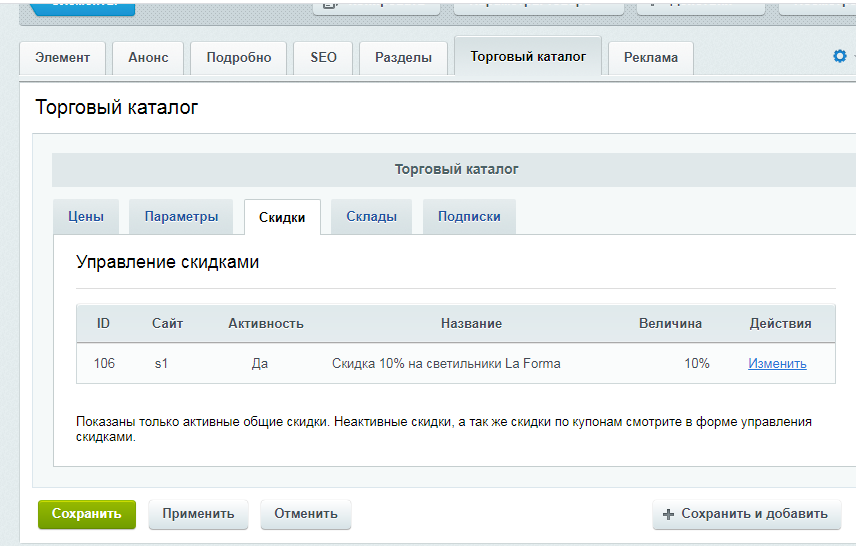Open the gear settings icon by the tabs
This screenshot has width=856, height=546.
coord(839,57)
